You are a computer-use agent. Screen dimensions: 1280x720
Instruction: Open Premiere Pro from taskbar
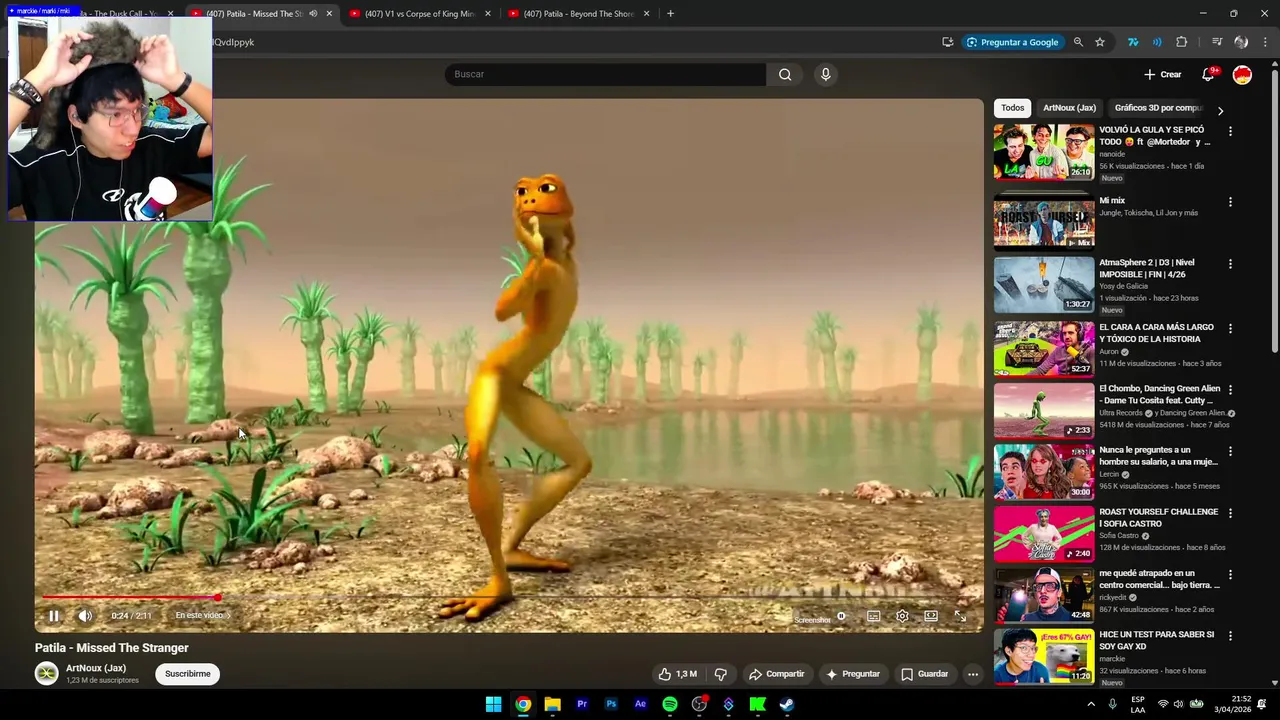pyautogui.click(x=581, y=704)
